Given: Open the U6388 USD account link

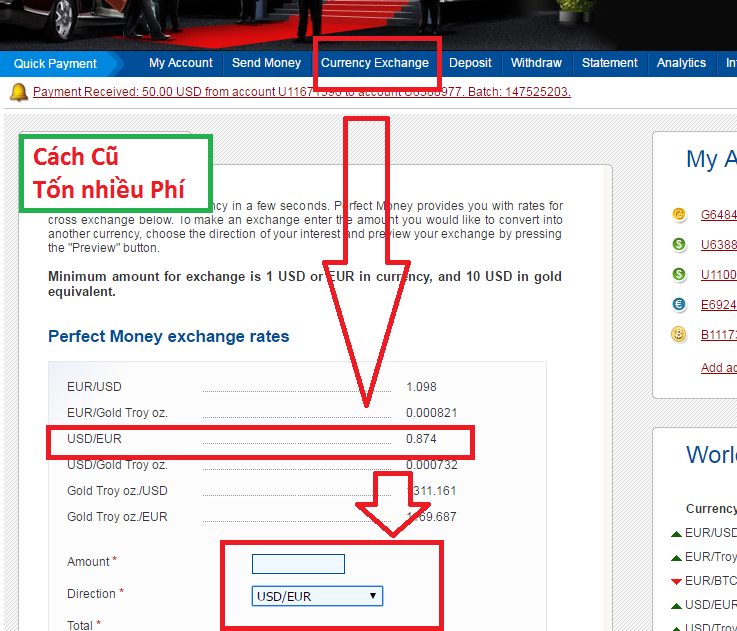Looking at the screenshot, I should pos(719,245).
